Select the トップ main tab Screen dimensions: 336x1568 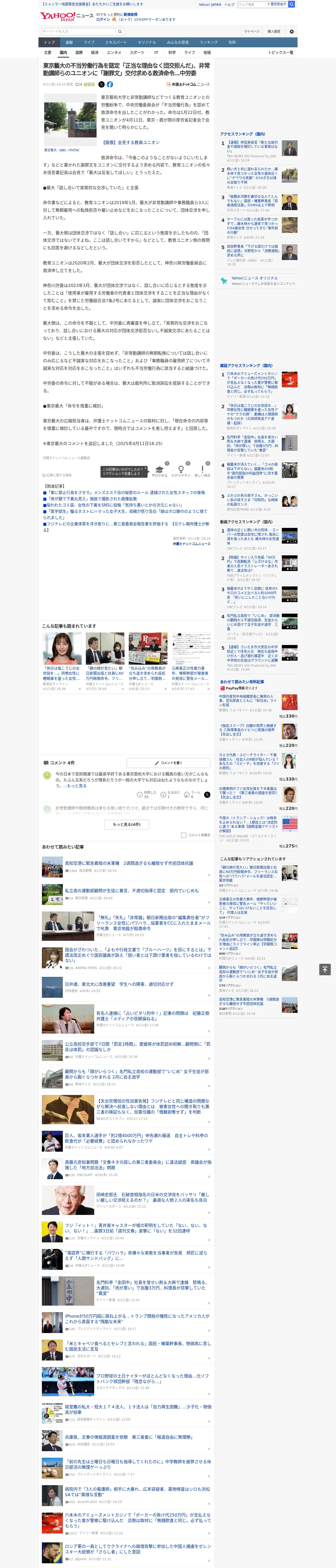(x=49, y=43)
